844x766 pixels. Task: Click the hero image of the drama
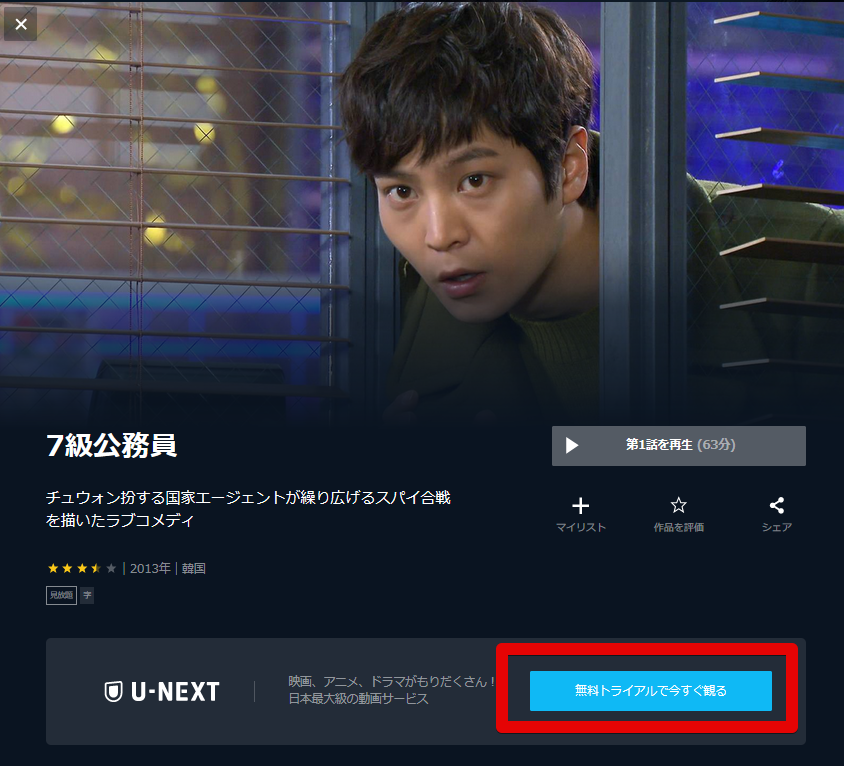click(422, 210)
